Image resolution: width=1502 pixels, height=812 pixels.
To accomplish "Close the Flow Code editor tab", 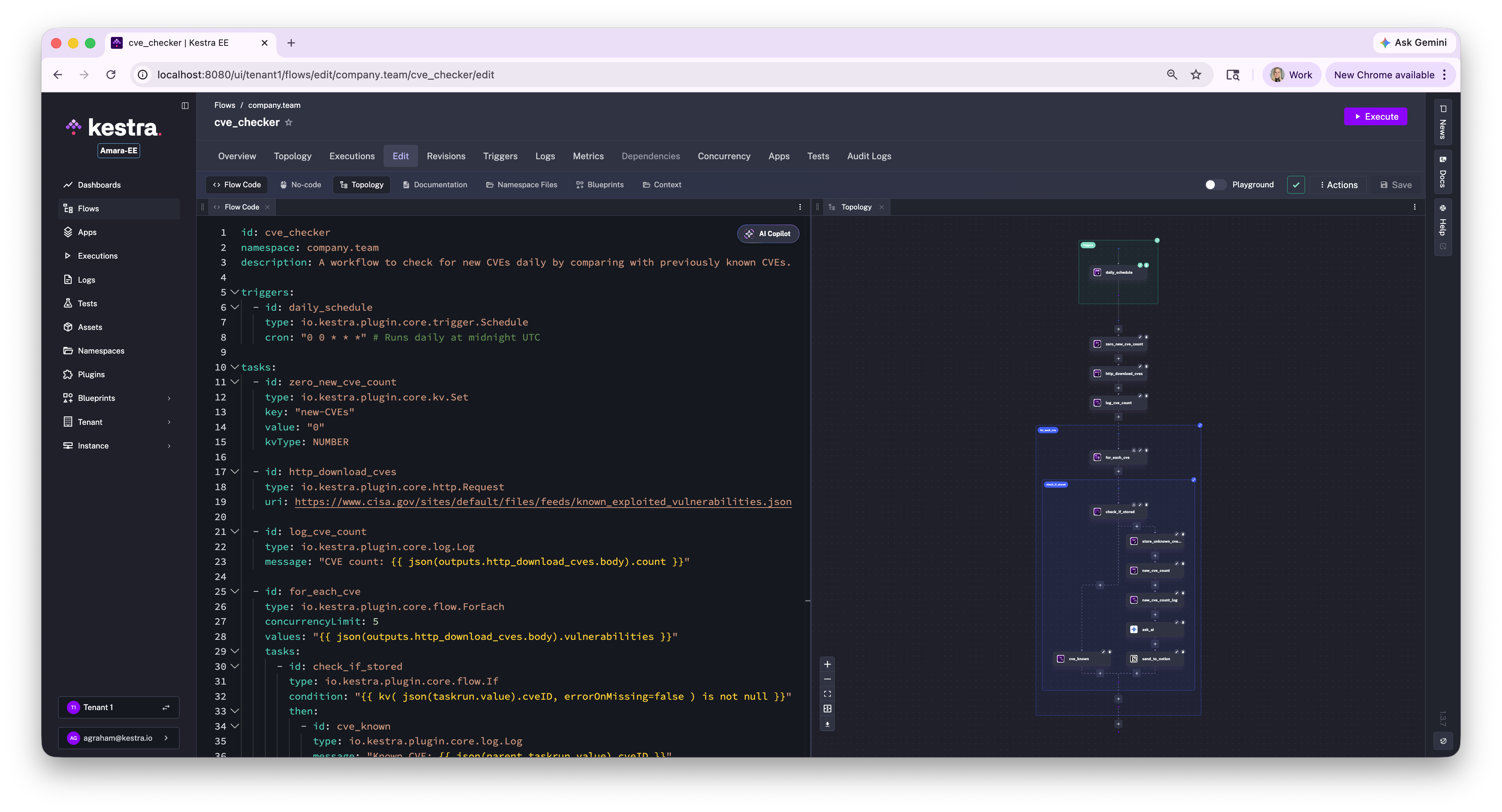I will [x=268, y=208].
